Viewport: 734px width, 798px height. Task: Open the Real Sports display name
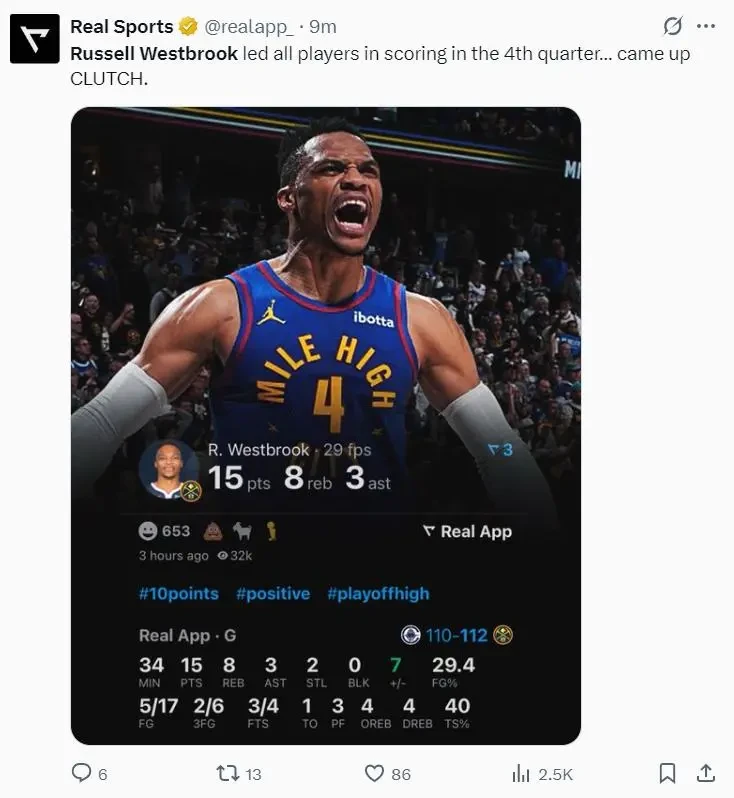pos(121,26)
